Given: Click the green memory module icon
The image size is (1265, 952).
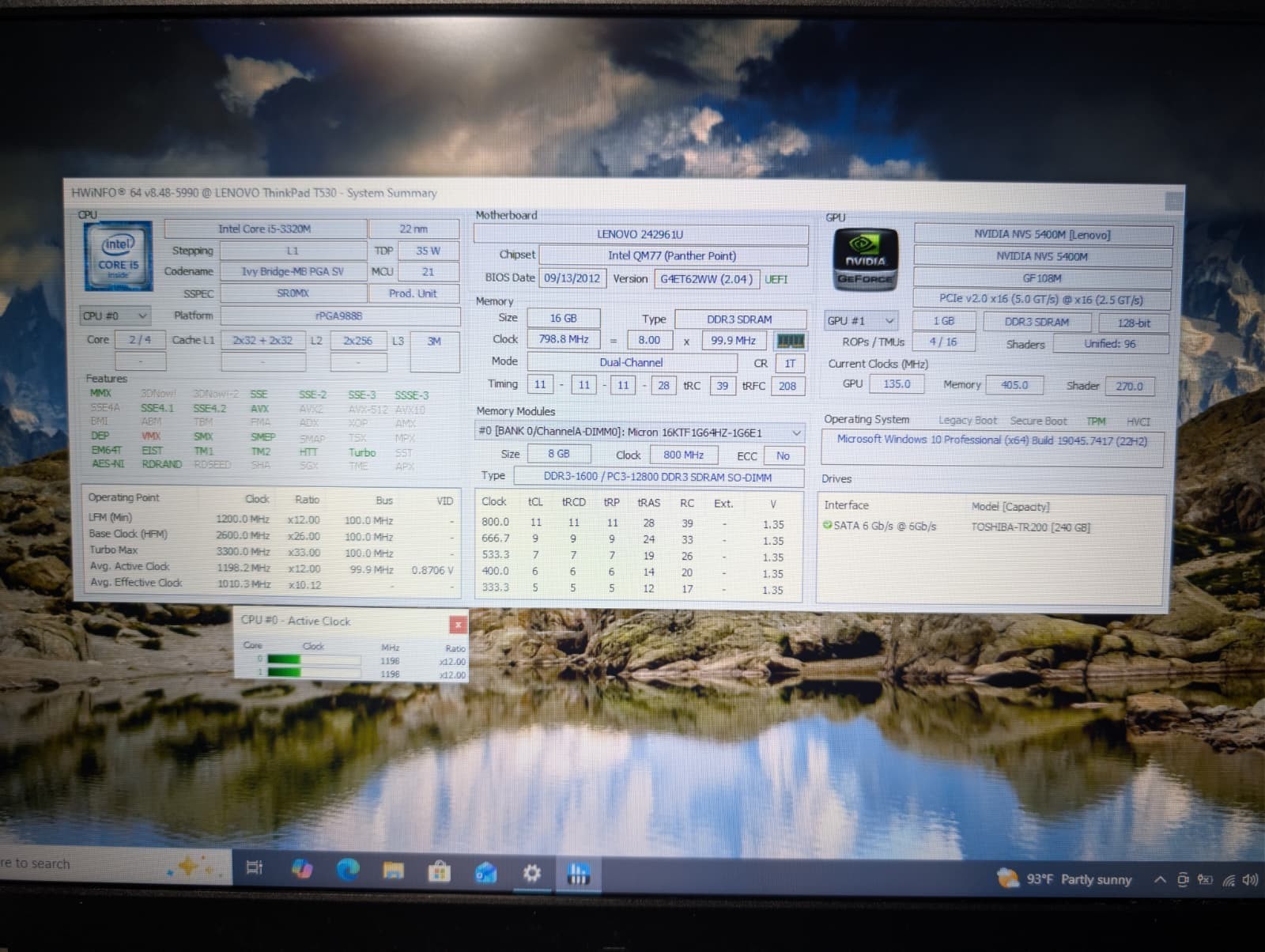Looking at the screenshot, I should [791, 341].
